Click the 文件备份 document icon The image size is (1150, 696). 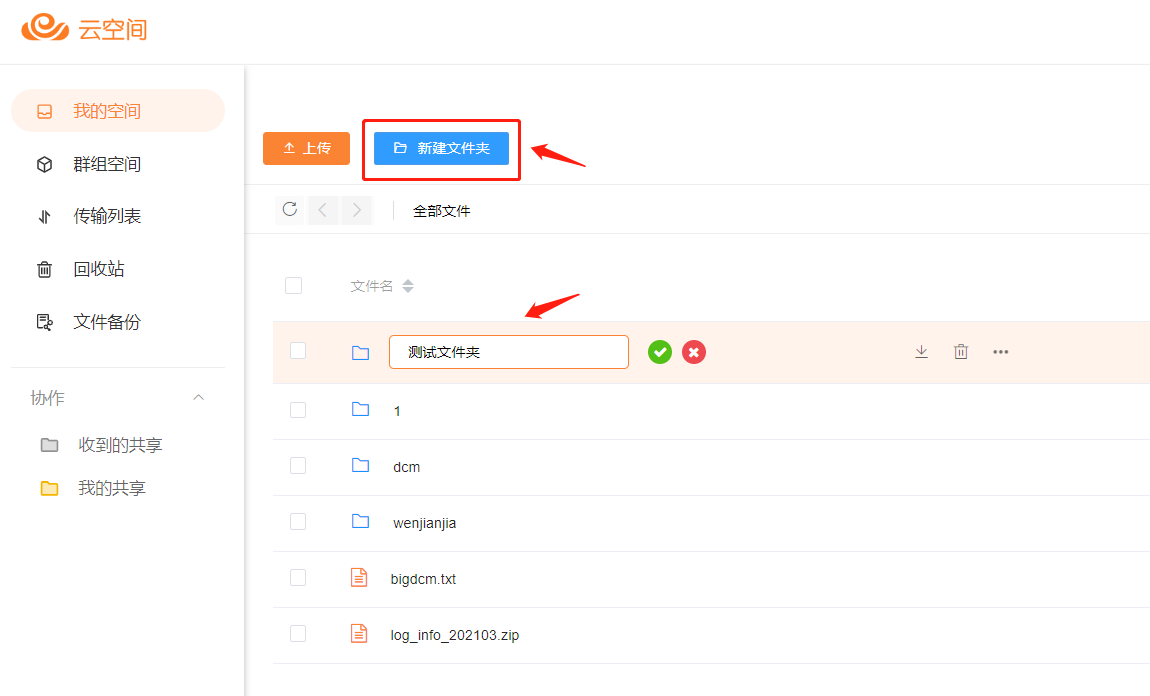45,322
